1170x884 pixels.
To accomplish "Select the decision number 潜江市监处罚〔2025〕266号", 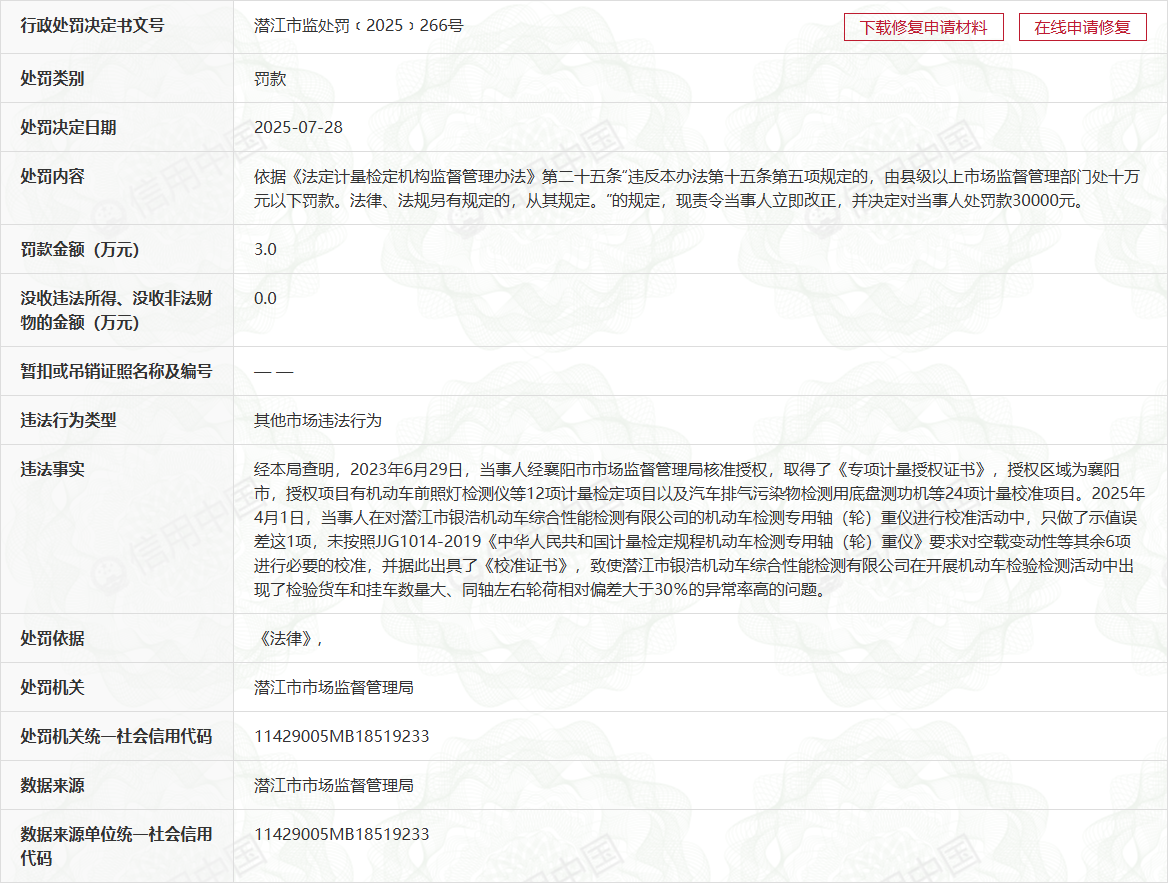I will tap(358, 26).
